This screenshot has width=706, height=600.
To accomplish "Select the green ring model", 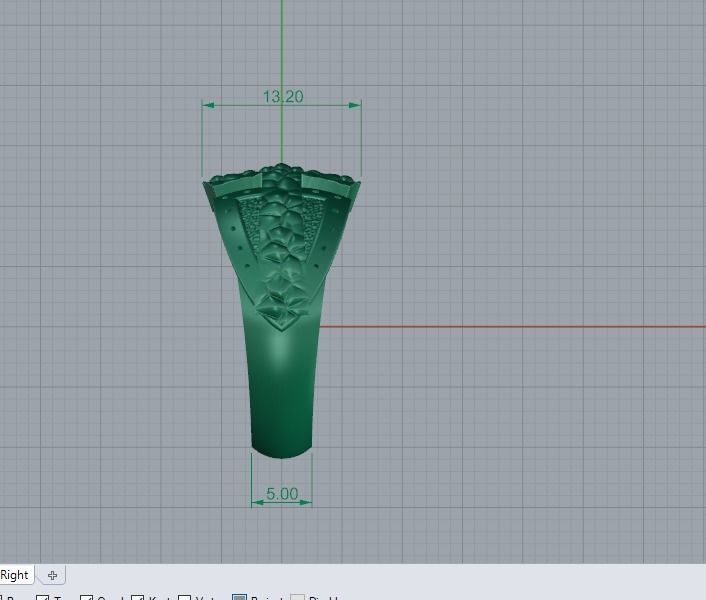I will click(281, 311).
